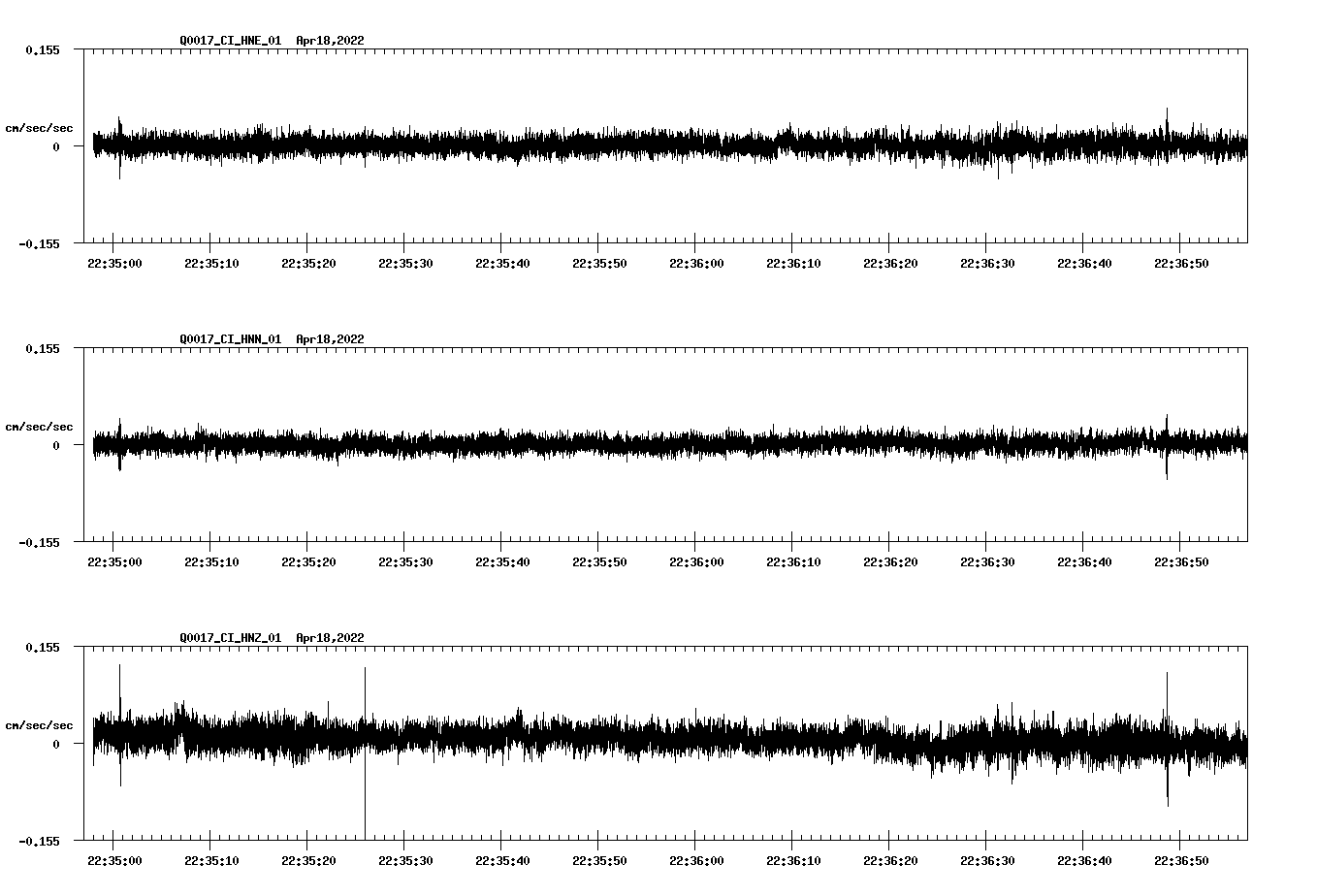Pick 22:36:20 time label under HNZ plot

(890, 860)
